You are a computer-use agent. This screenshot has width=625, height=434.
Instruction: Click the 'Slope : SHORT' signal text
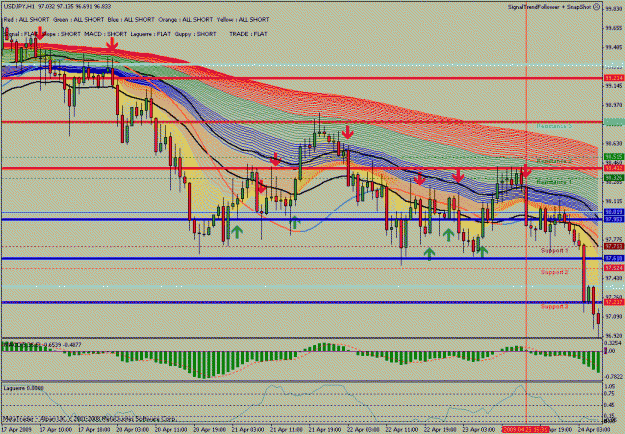(x=62, y=34)
